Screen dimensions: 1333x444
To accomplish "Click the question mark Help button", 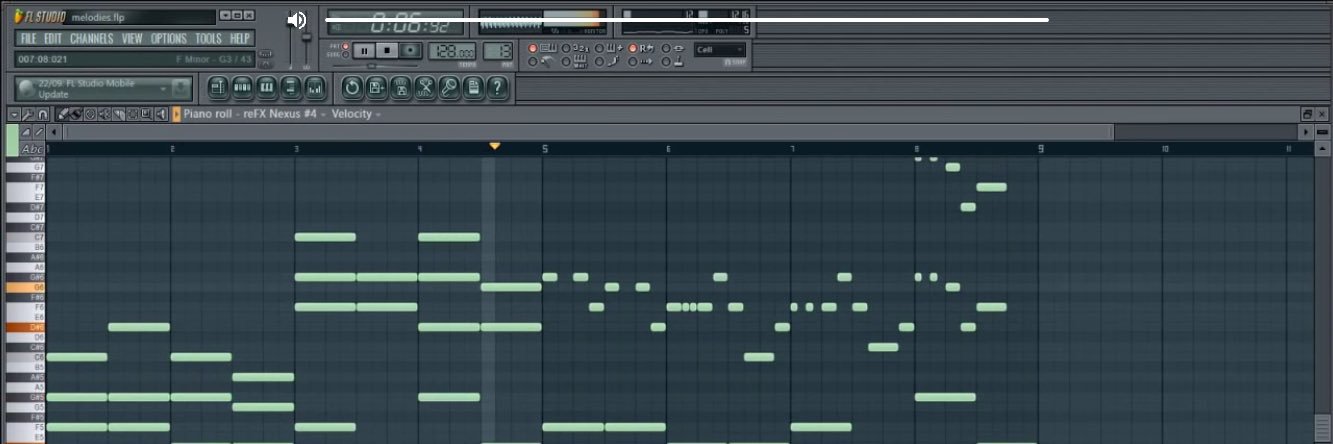I will pyautogui.click(x=498, y=87).
